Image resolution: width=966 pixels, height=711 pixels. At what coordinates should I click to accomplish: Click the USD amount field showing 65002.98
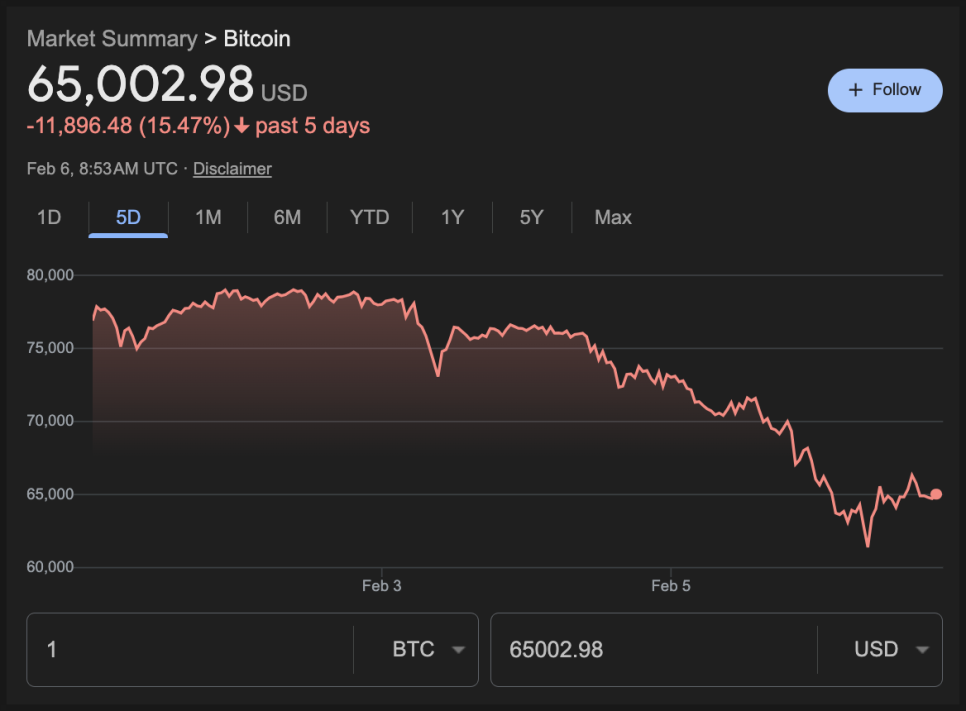click(650, 650)
